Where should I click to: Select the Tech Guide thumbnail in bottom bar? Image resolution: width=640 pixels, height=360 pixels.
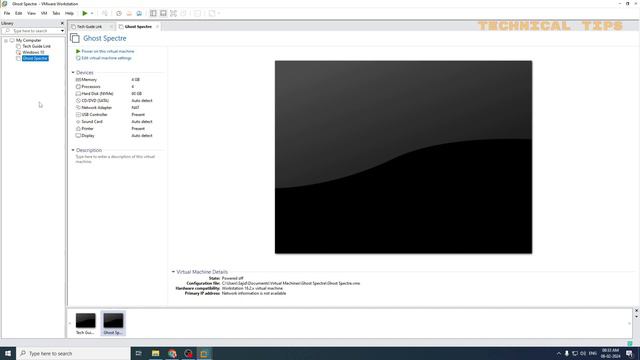(x=85, y=323)
